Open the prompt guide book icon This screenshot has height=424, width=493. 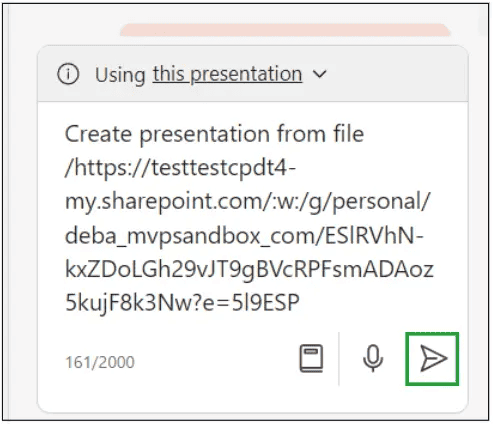311,358
